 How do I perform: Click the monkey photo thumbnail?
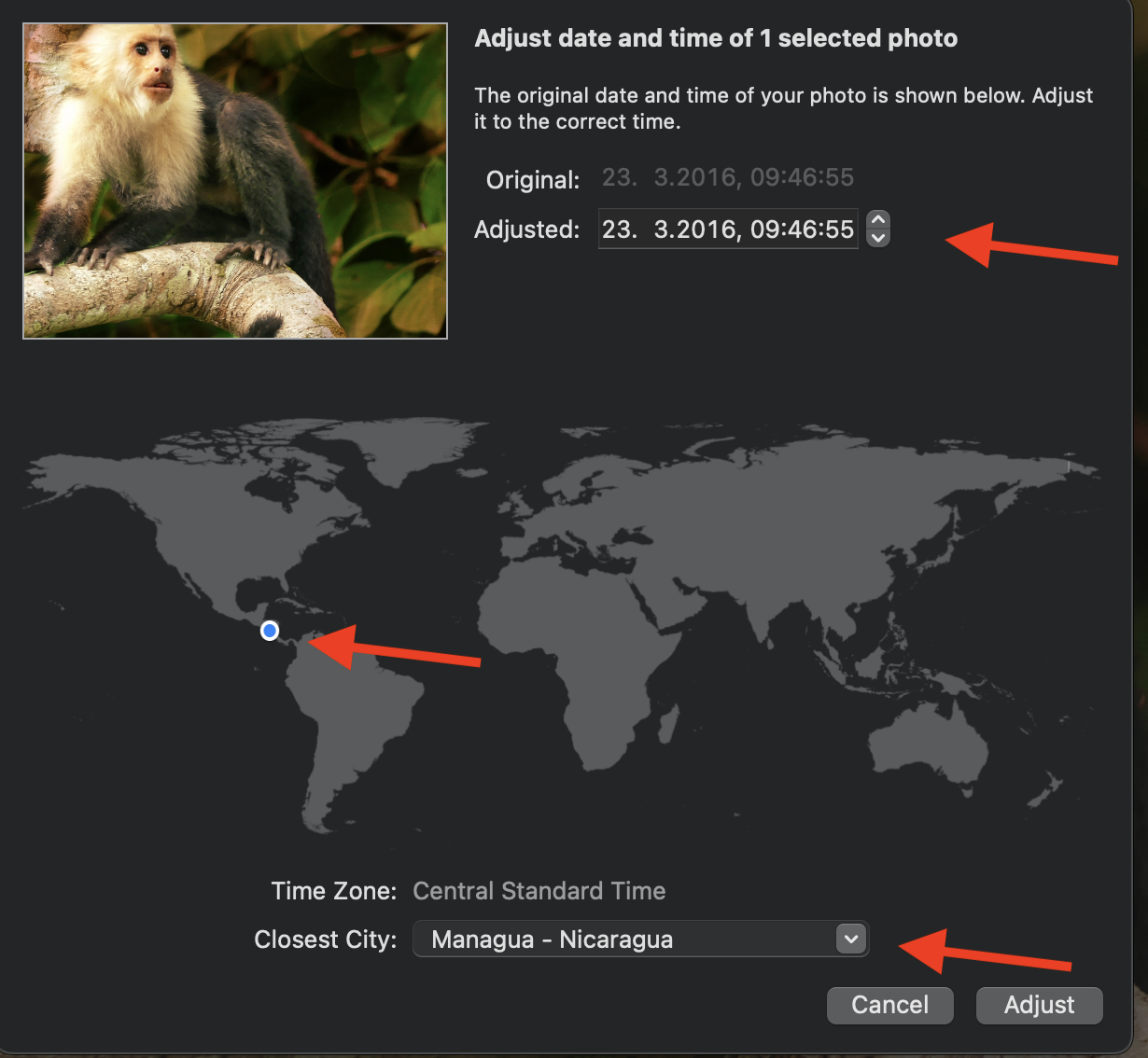235,181
